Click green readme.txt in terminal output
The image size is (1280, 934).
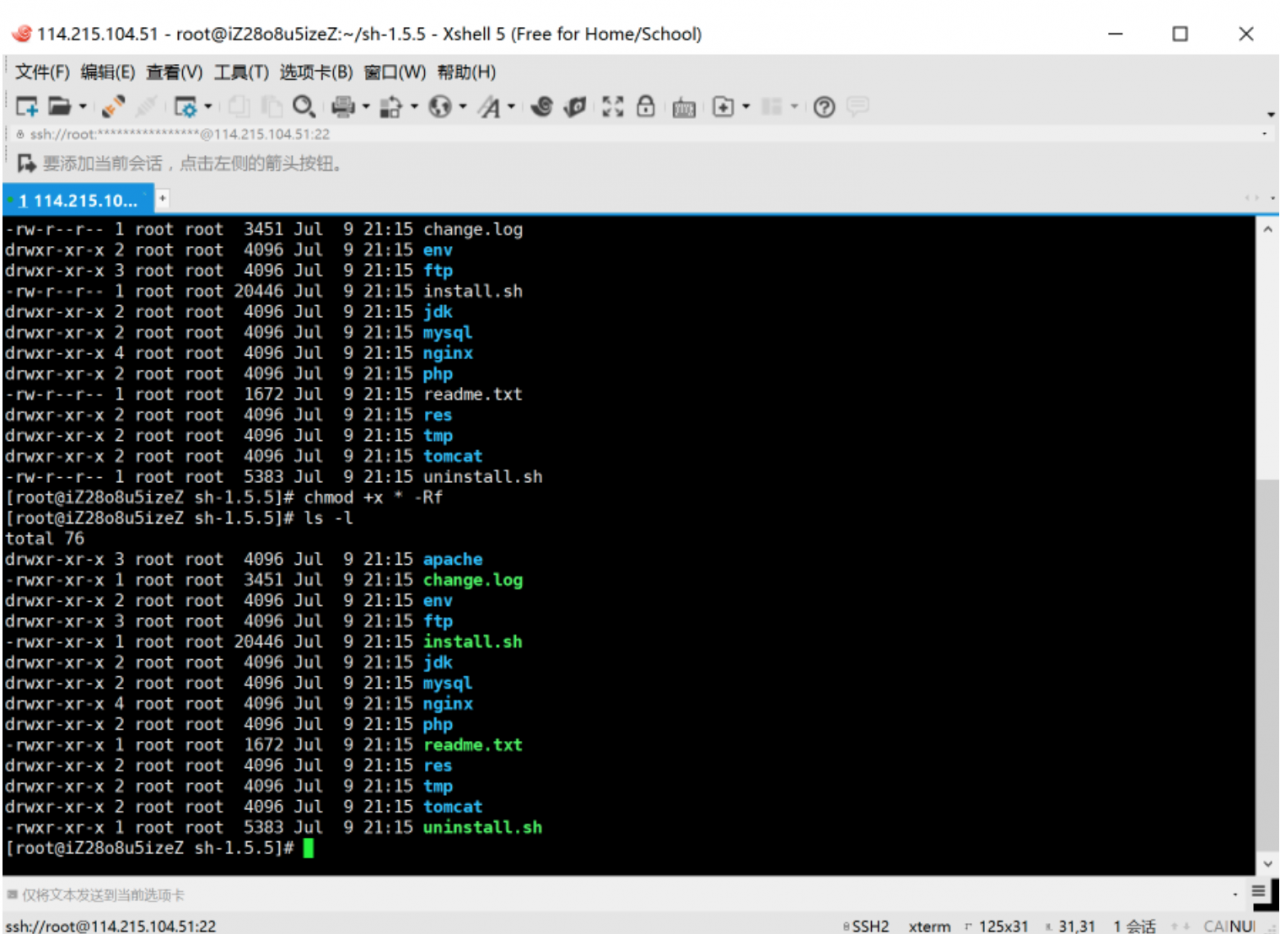click(473, 745)
